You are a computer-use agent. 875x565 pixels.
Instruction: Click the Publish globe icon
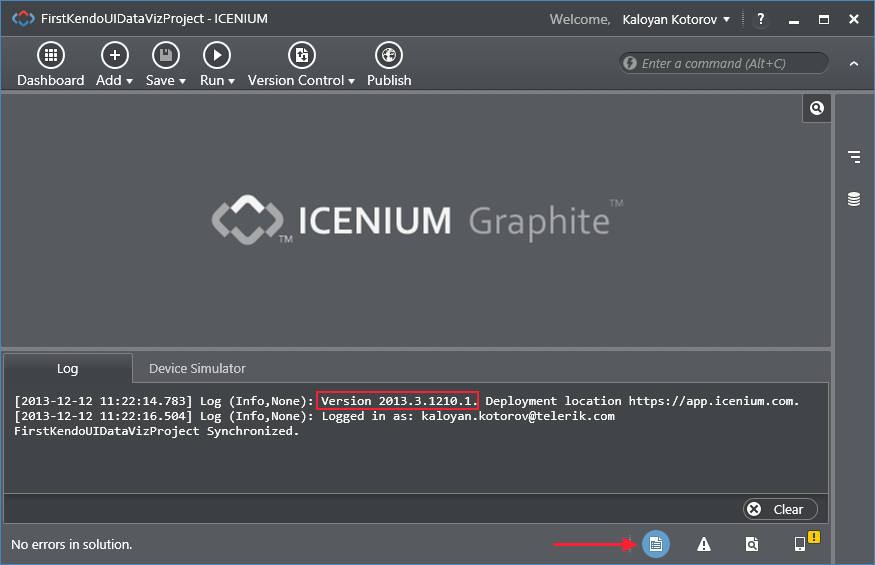389,55
